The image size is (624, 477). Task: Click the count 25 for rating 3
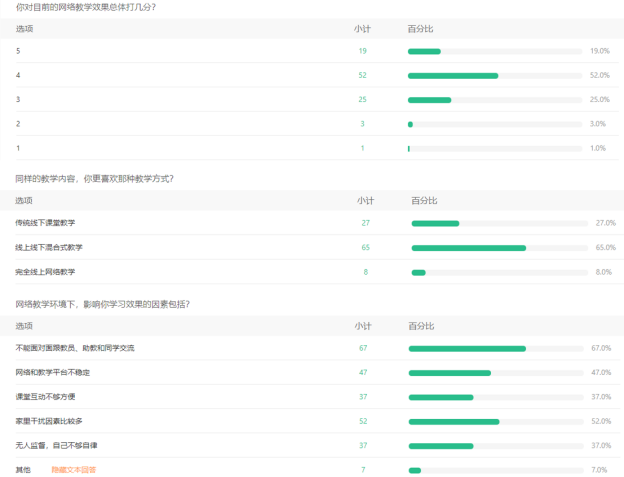click(x=362, y=100)
